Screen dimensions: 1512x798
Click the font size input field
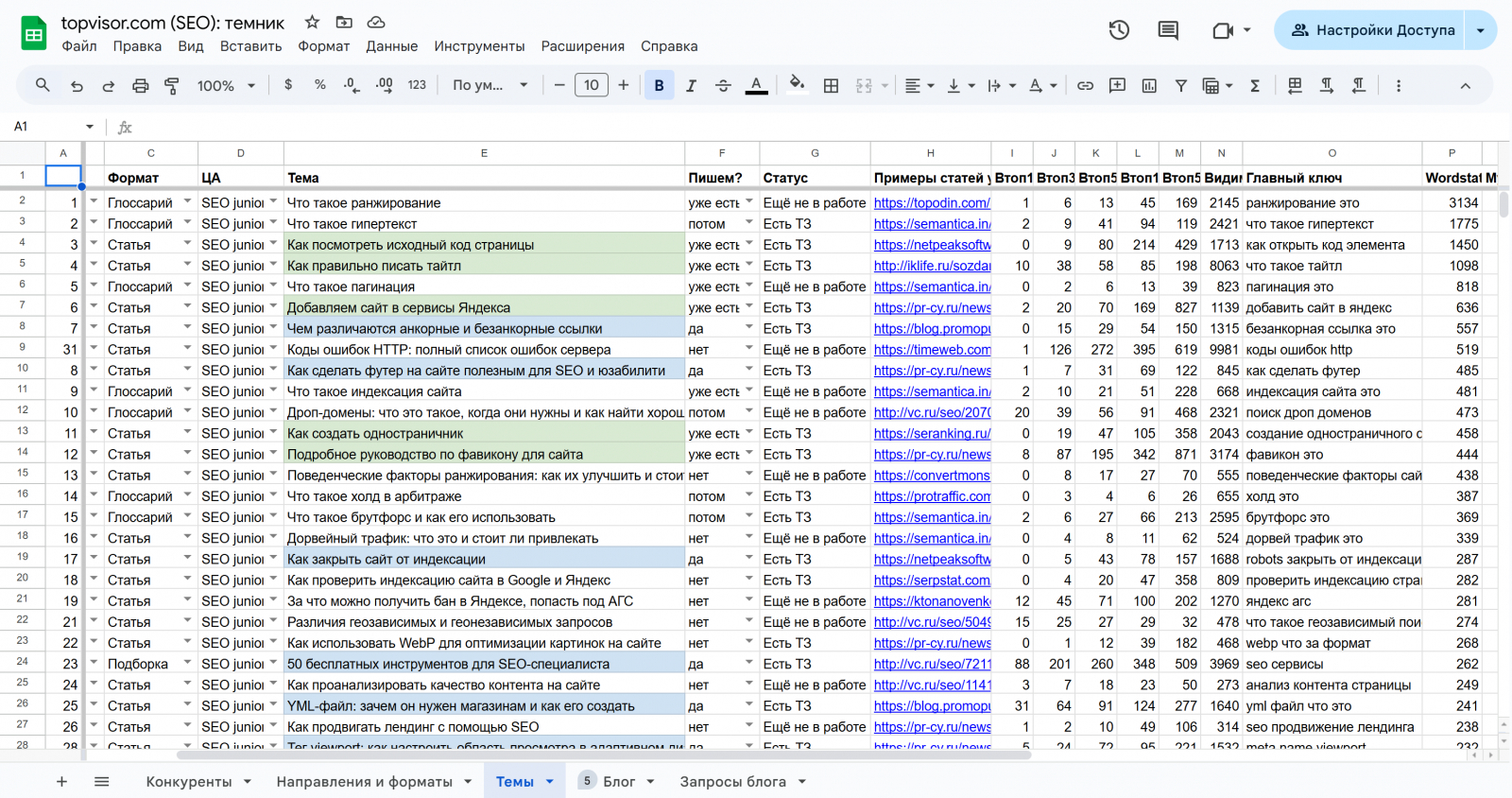(591, 85)
